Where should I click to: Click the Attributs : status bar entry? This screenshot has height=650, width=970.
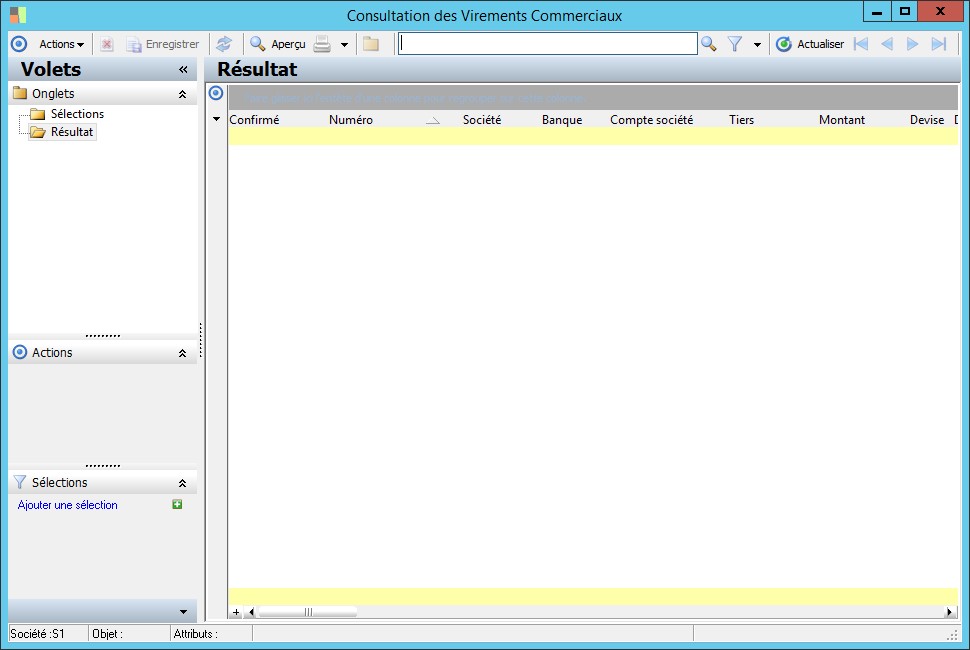195,634
